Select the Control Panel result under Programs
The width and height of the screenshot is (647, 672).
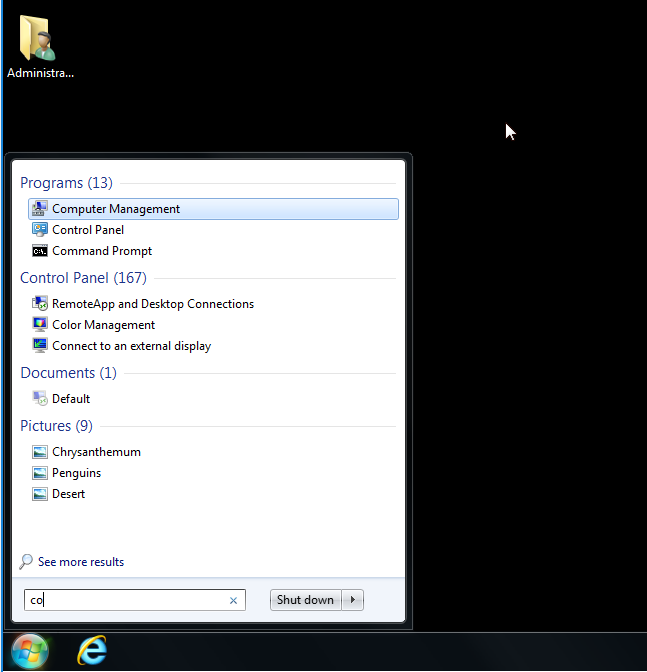(x=88, y=230)
